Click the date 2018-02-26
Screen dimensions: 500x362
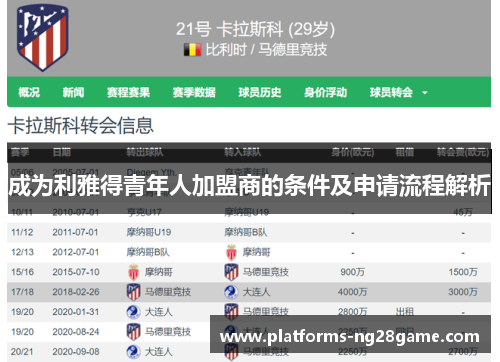76,292
